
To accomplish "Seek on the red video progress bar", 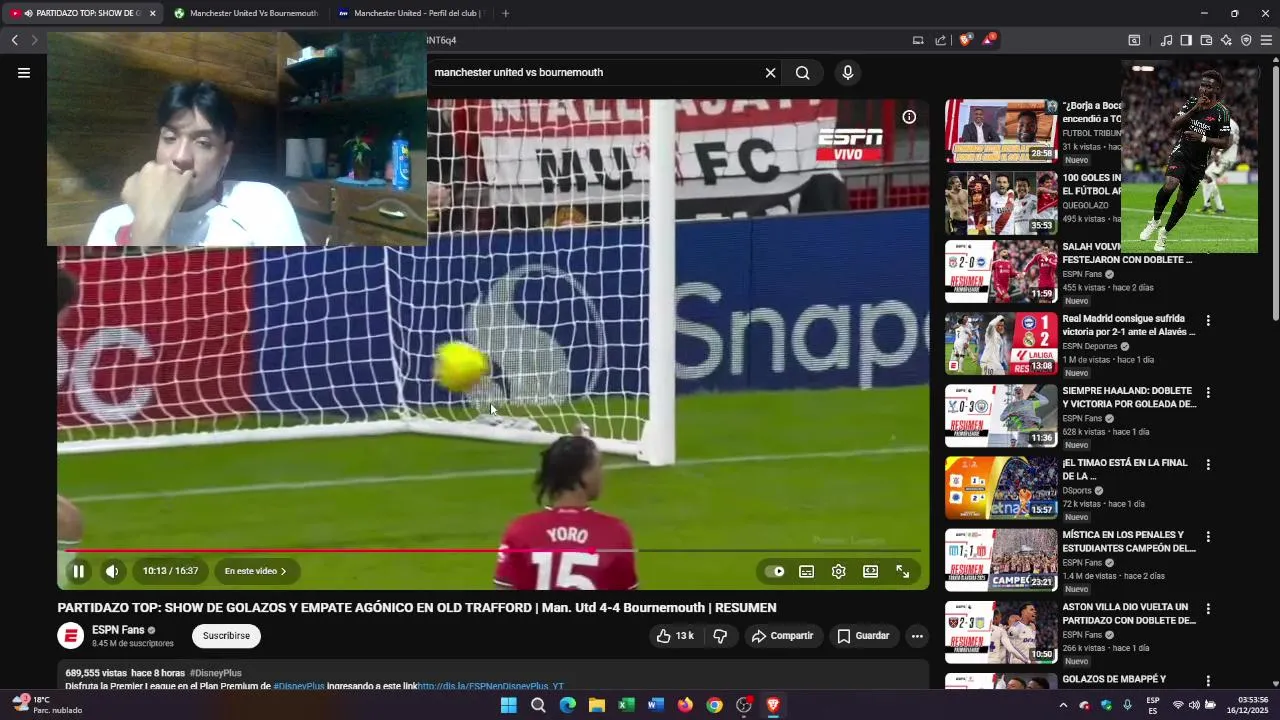I will click(493, 550).
